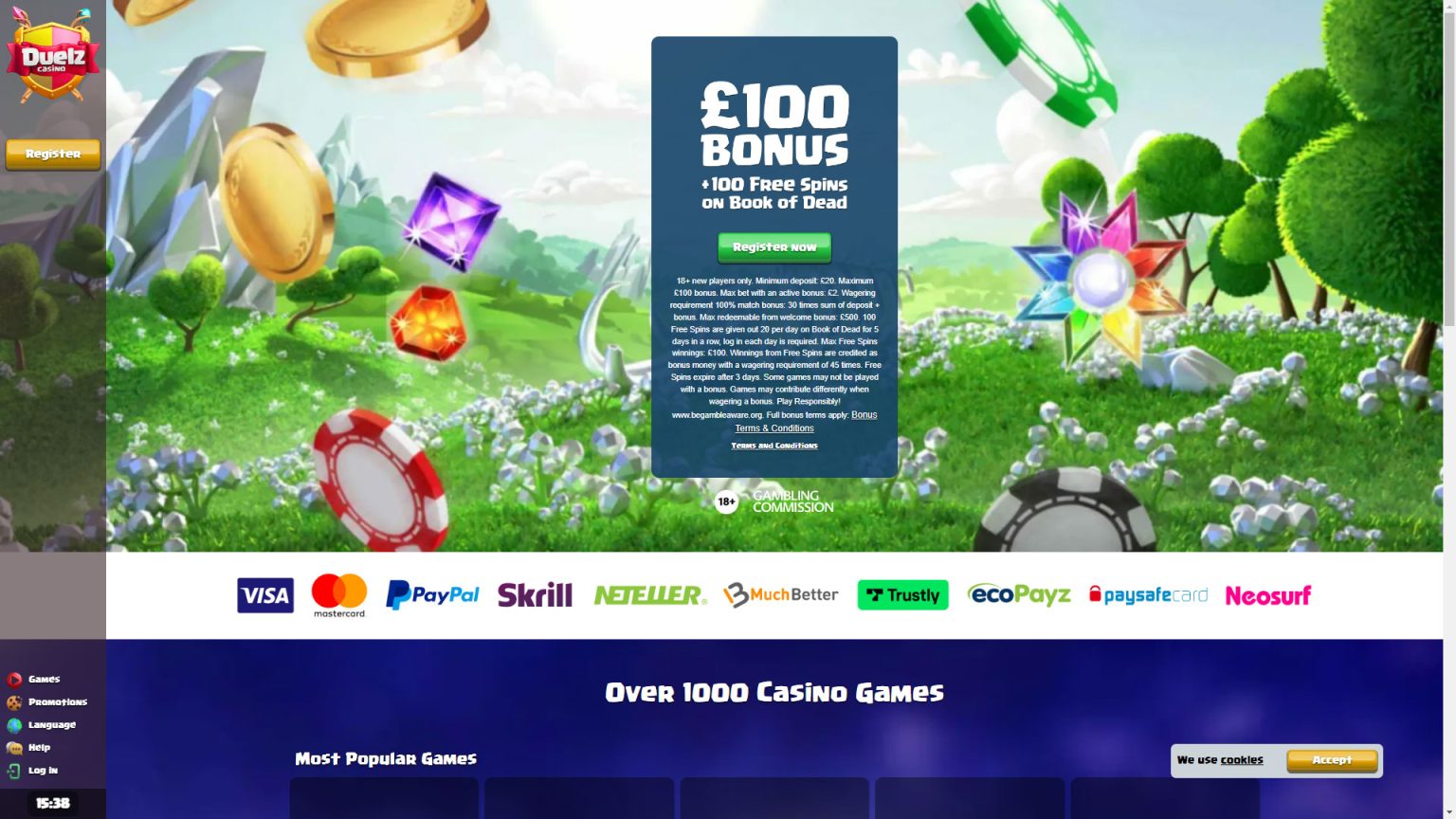Open the small Terms and Conditions link
This screenshot has width=1456, height=819.
[x=774, y=446]
